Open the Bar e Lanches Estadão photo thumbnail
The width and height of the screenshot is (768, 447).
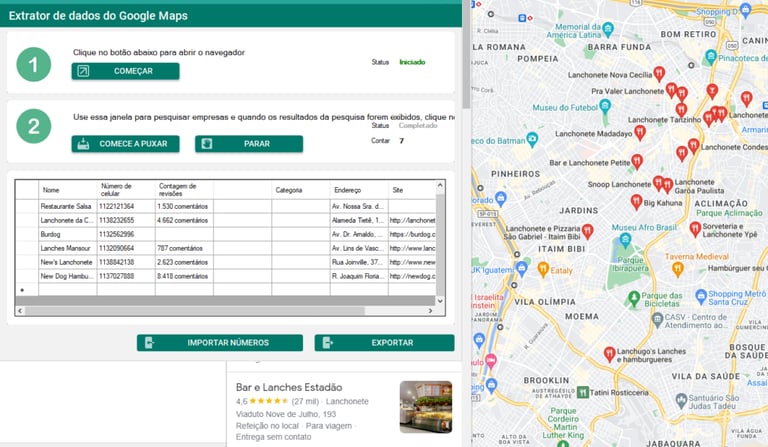pos(426,407)
